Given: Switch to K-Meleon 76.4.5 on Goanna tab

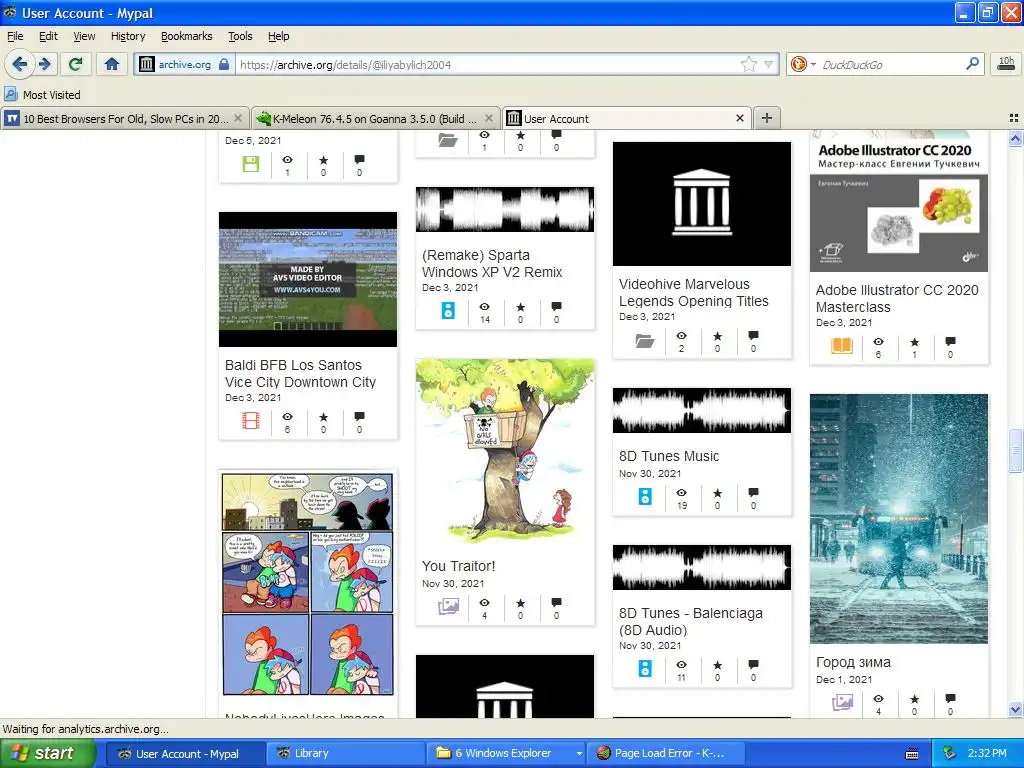Looking at the screenshot, I should click(x=376, y=118).
